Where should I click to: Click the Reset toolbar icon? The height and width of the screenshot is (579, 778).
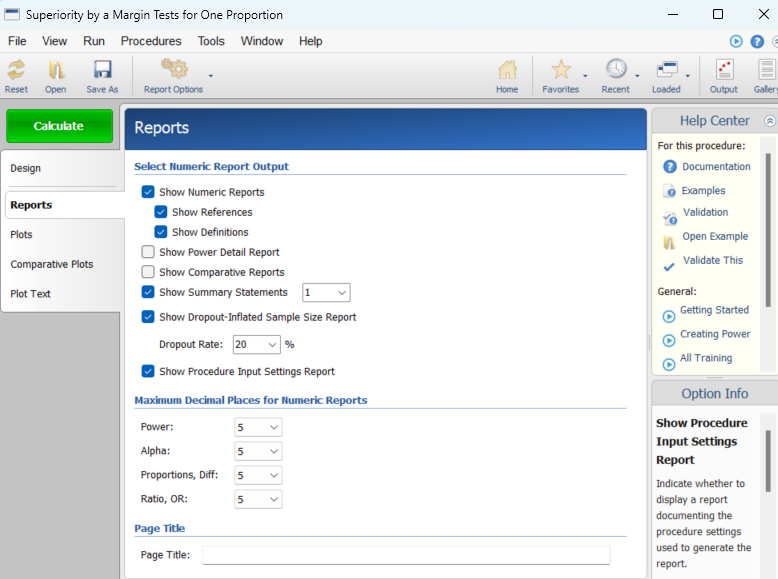click(x=16, y=70)
